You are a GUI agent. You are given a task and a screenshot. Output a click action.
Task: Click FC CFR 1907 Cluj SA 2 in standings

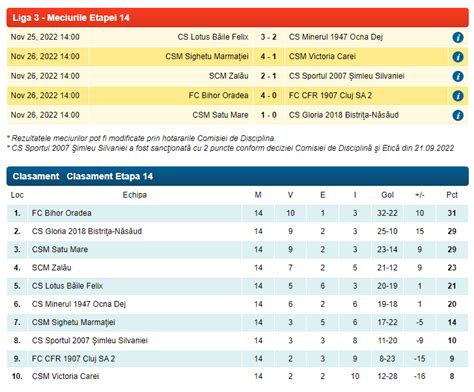click(73, 359)
